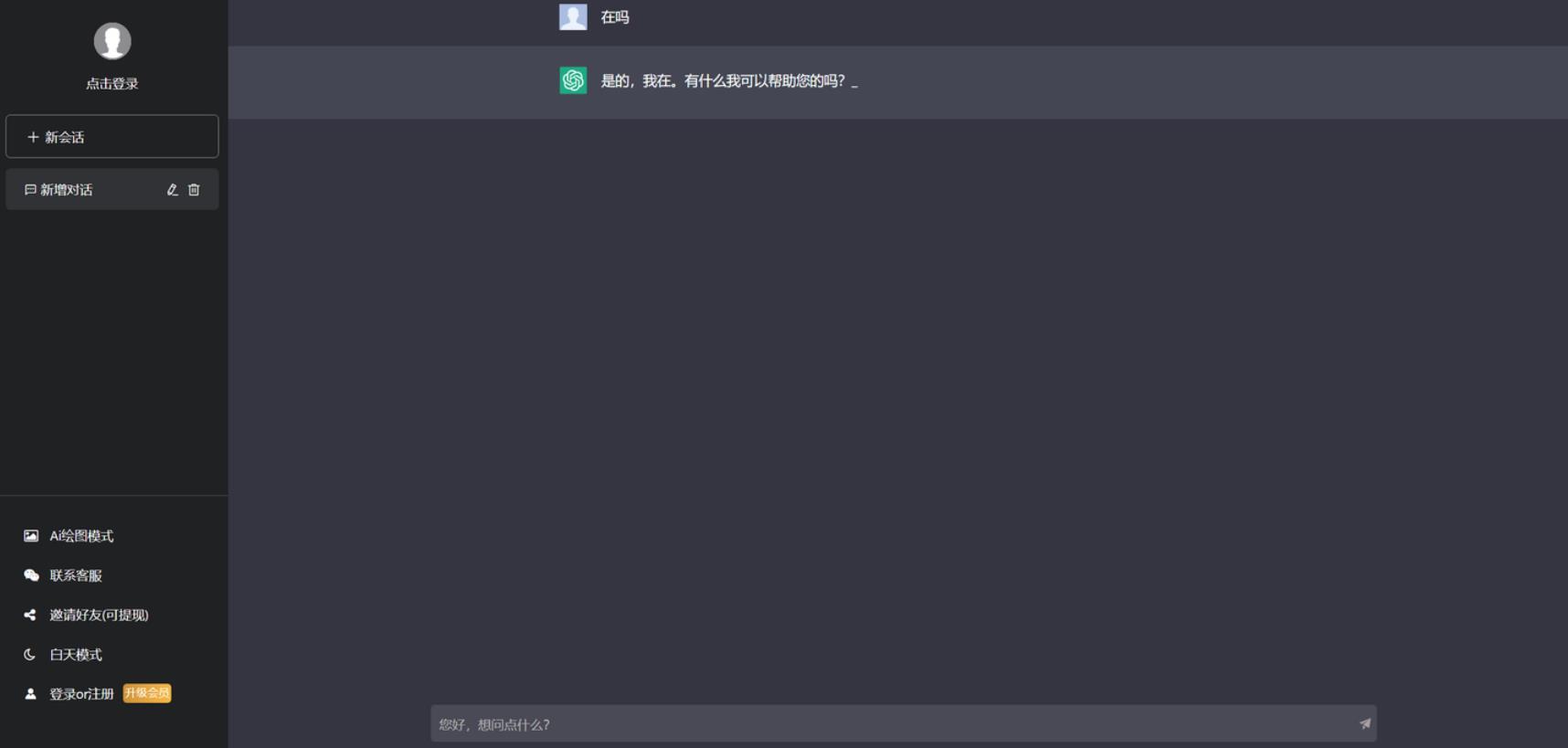The width and height of the screenshot is (1568, 748).
Task: Click the share icon for 邀请好友
Action: coord(30,615)
